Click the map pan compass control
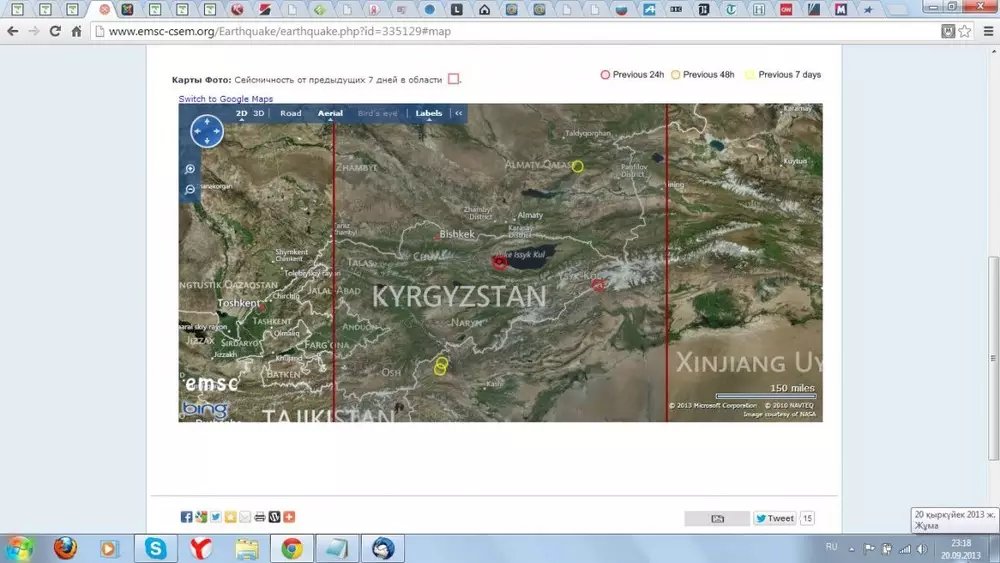 tap(206, 131)
